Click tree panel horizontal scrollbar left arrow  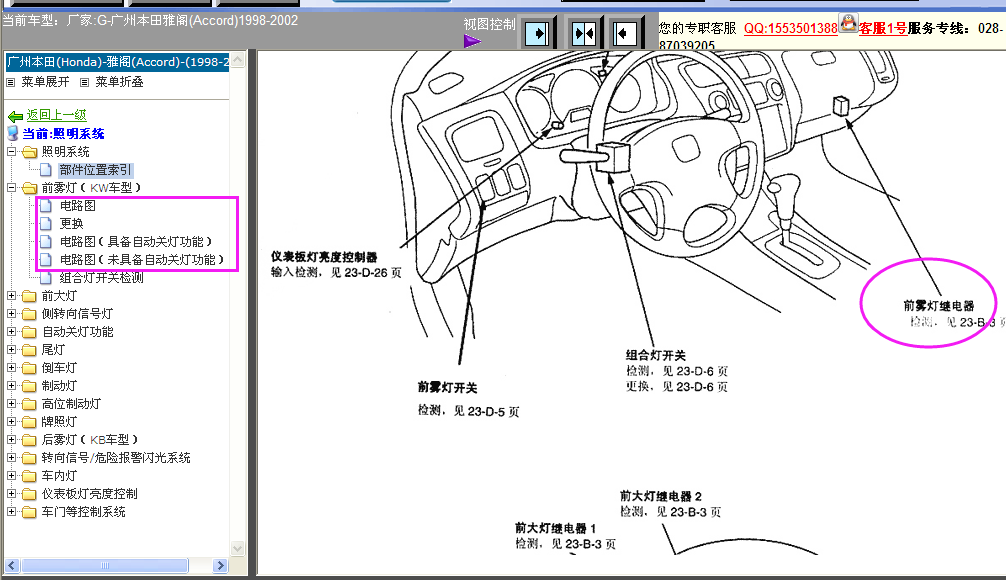click(x=12, y=566)
